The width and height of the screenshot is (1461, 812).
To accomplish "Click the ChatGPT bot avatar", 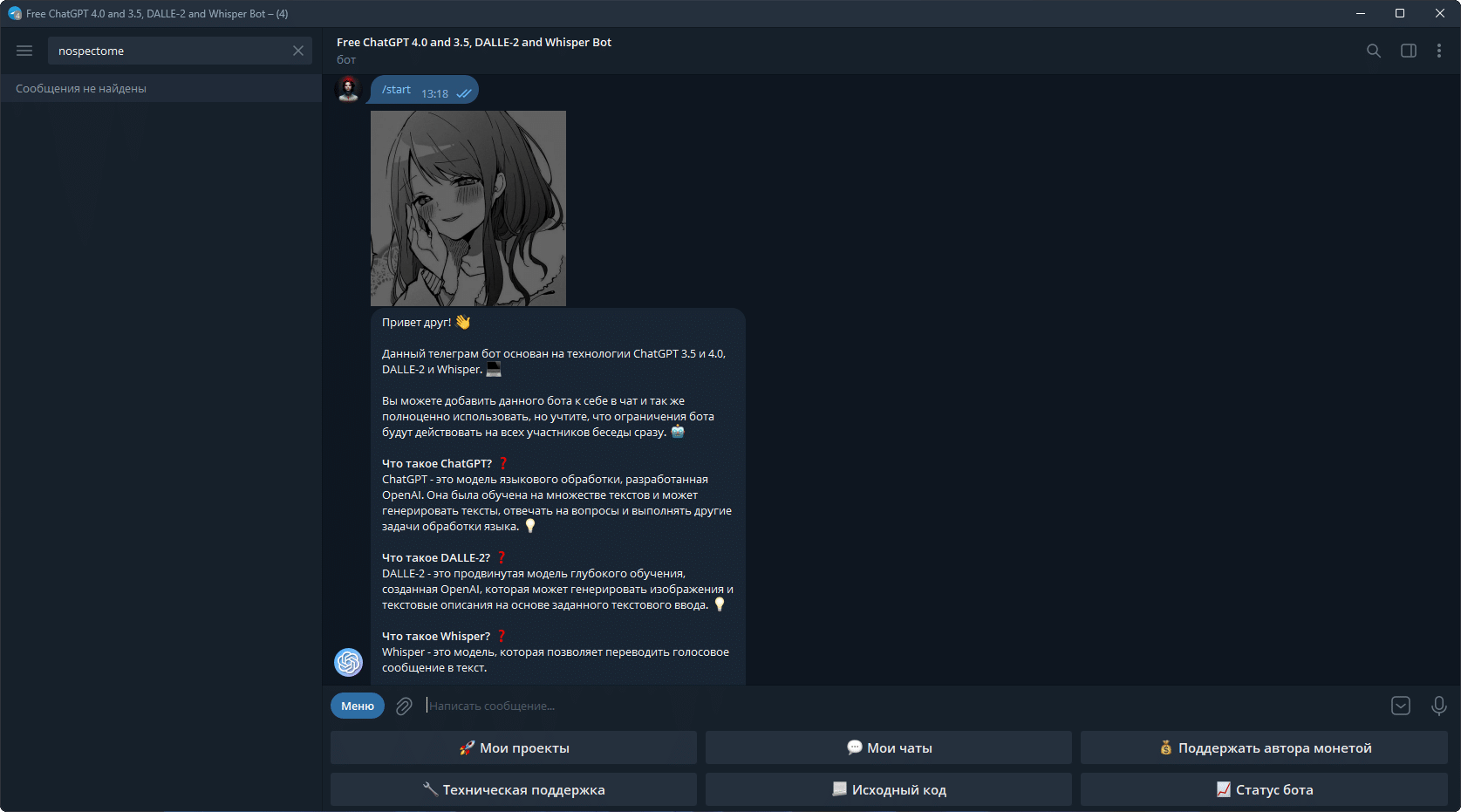I will coord(348,662).
